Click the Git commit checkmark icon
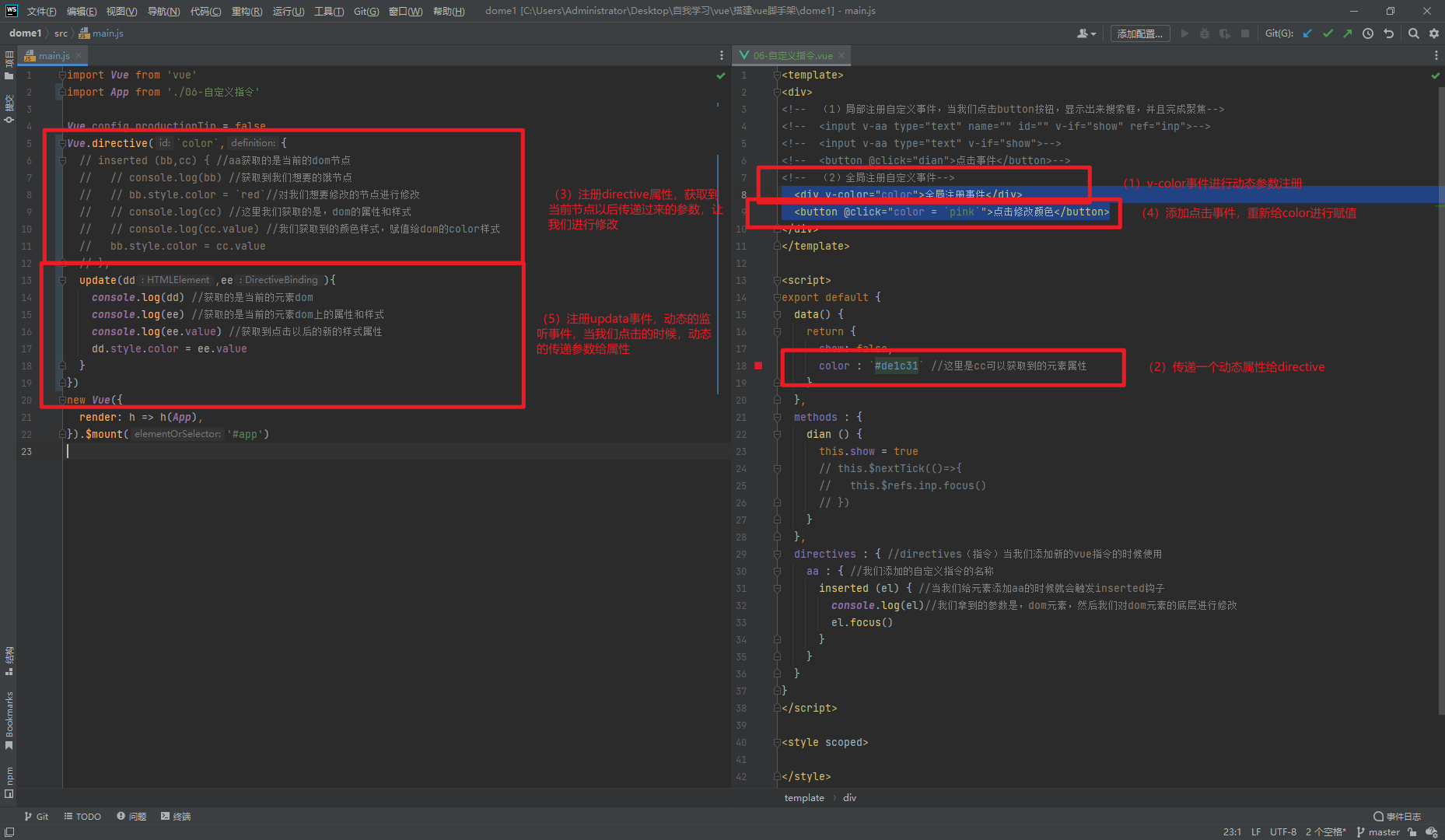 click(1328, 33)
